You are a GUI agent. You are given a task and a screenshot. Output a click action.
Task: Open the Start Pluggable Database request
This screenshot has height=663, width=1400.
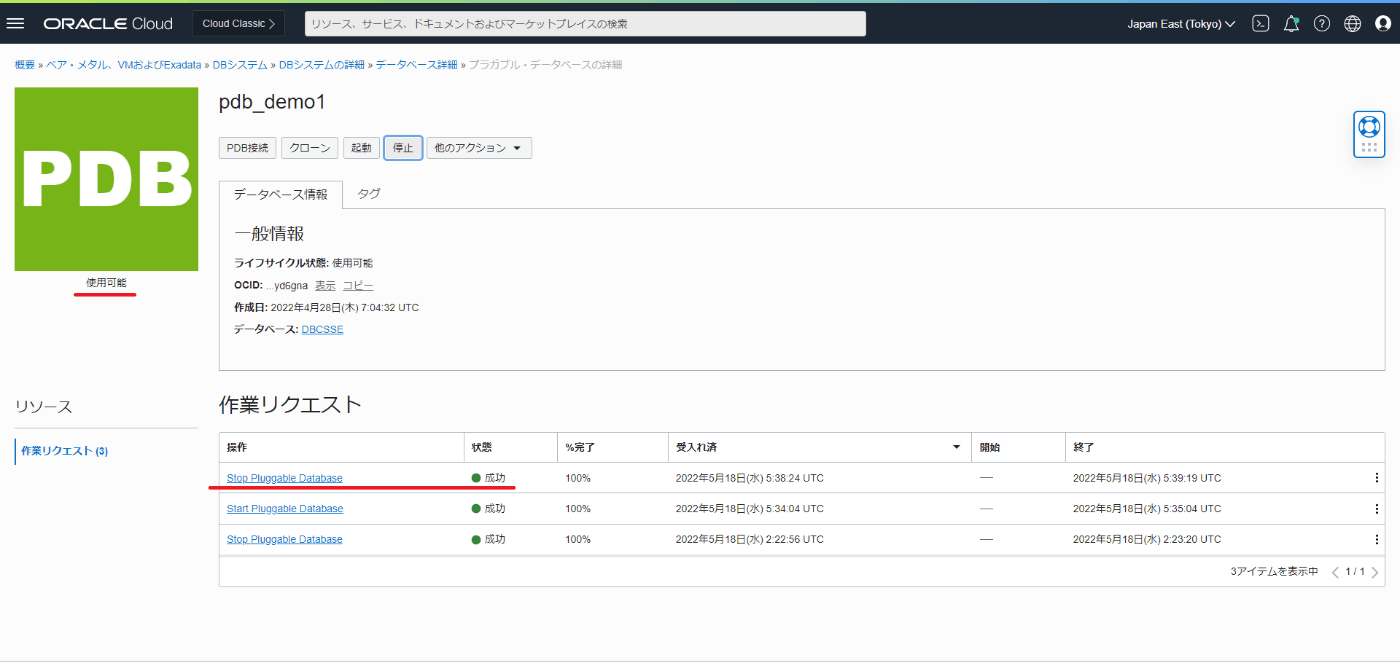pyautogui.click(x=285, y=509)
